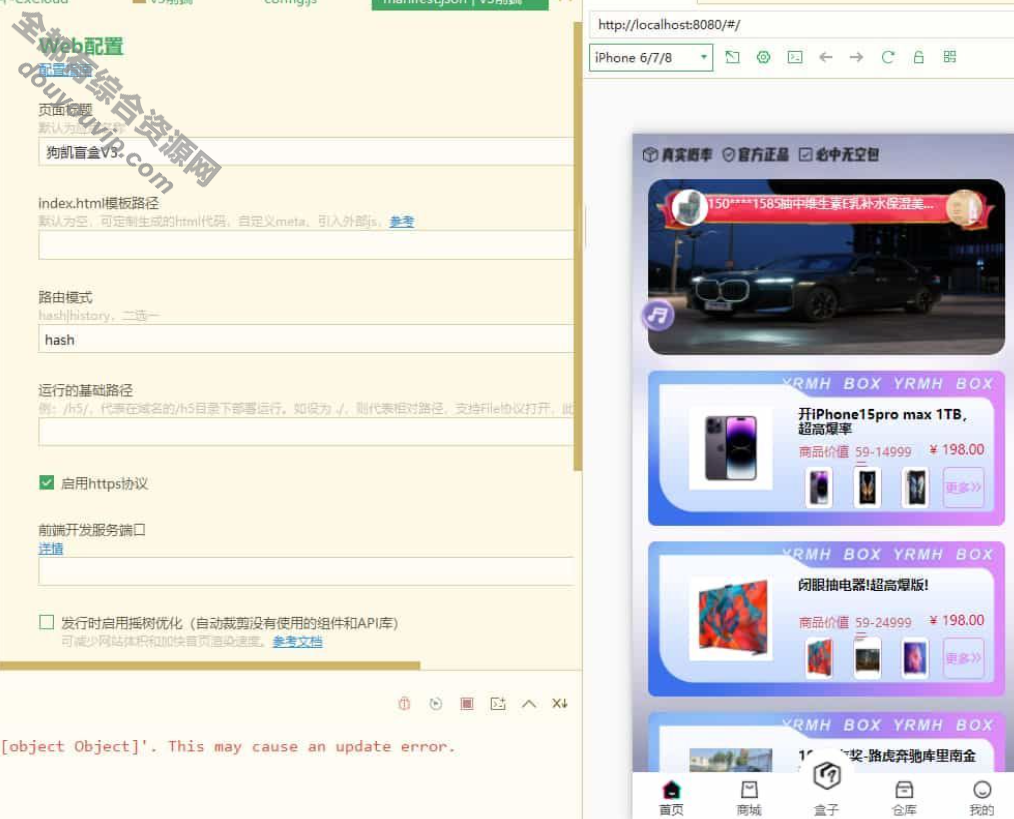Tap first small phone thumbnail in iPhone15pro card
The height and width of the screenshot is (819, 1014).
pyautogui.click(x=819, y=487)
